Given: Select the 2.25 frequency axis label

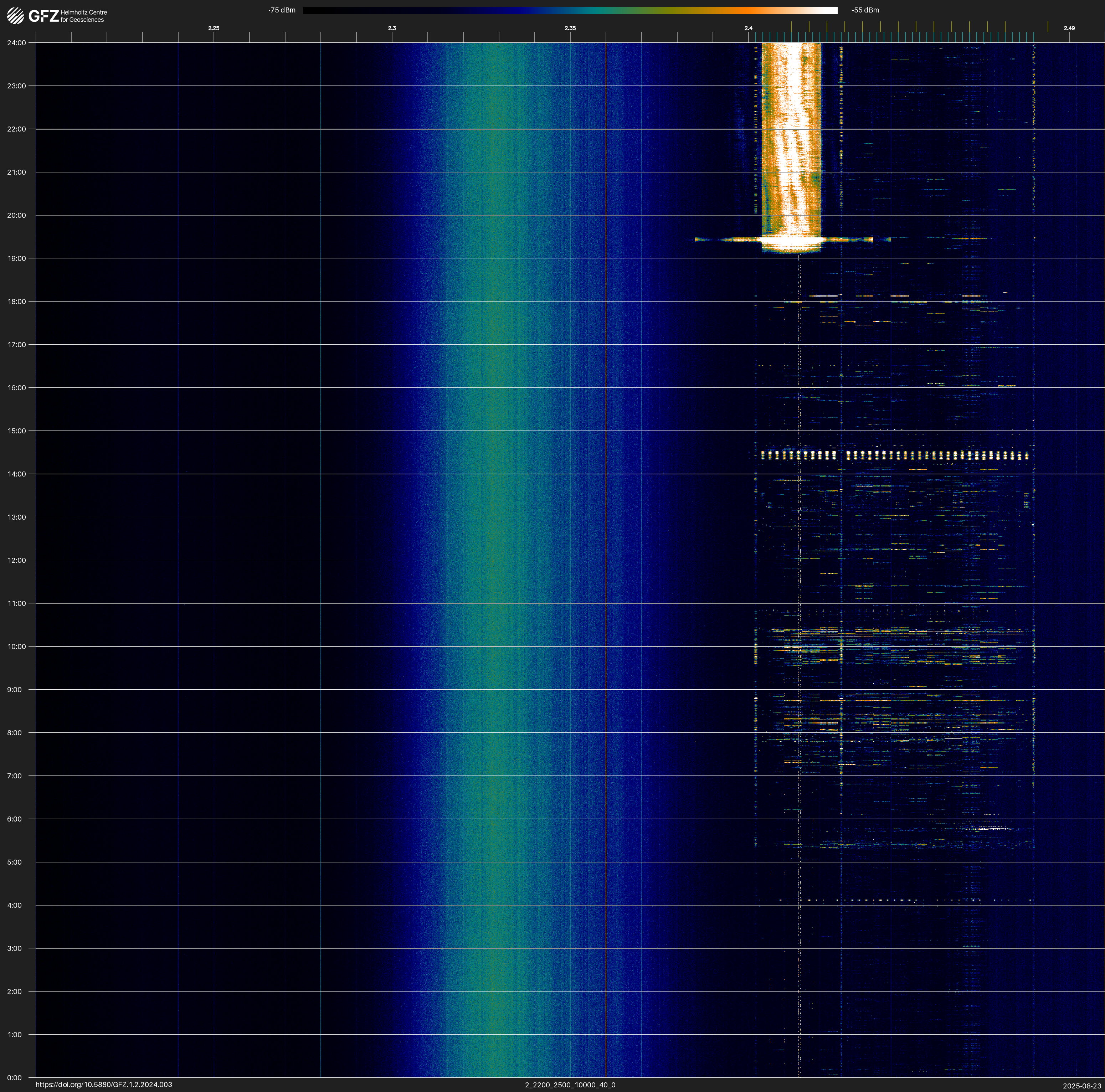Looking at the screenshot, I should (213, 28).
